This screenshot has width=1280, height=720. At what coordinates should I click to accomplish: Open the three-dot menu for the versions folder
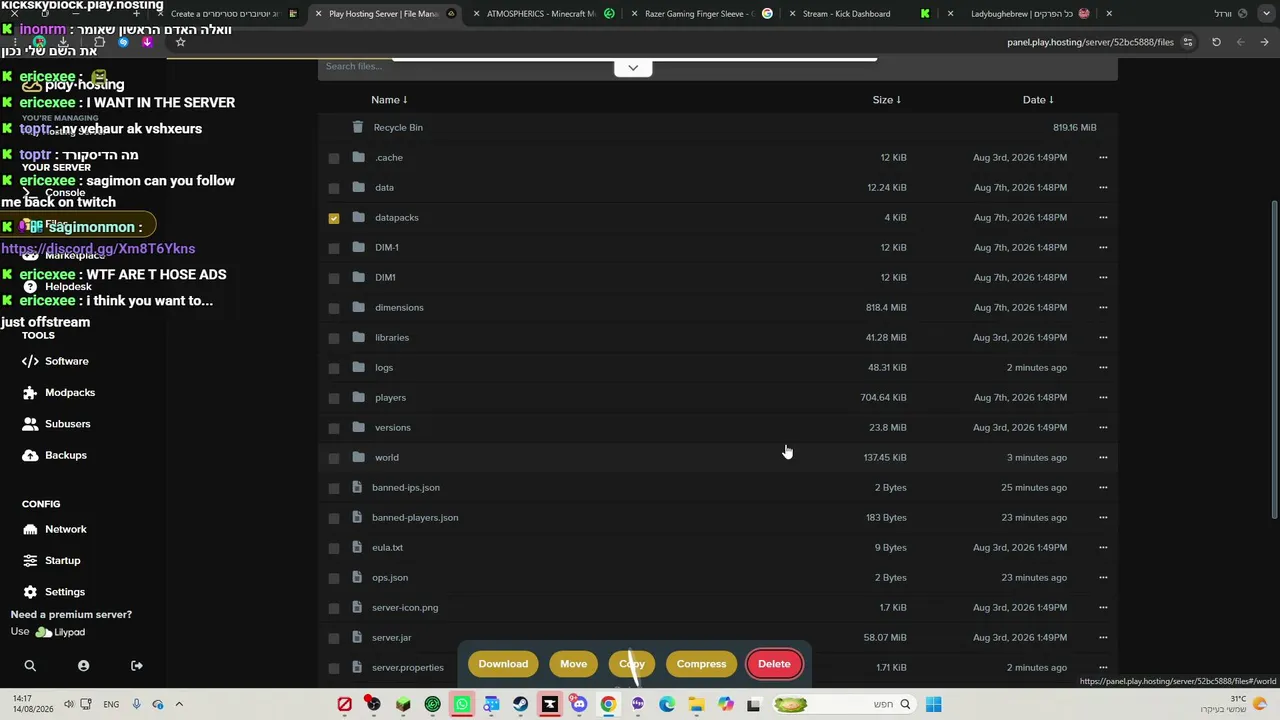pyautogui.click(x=1103, y=427)
